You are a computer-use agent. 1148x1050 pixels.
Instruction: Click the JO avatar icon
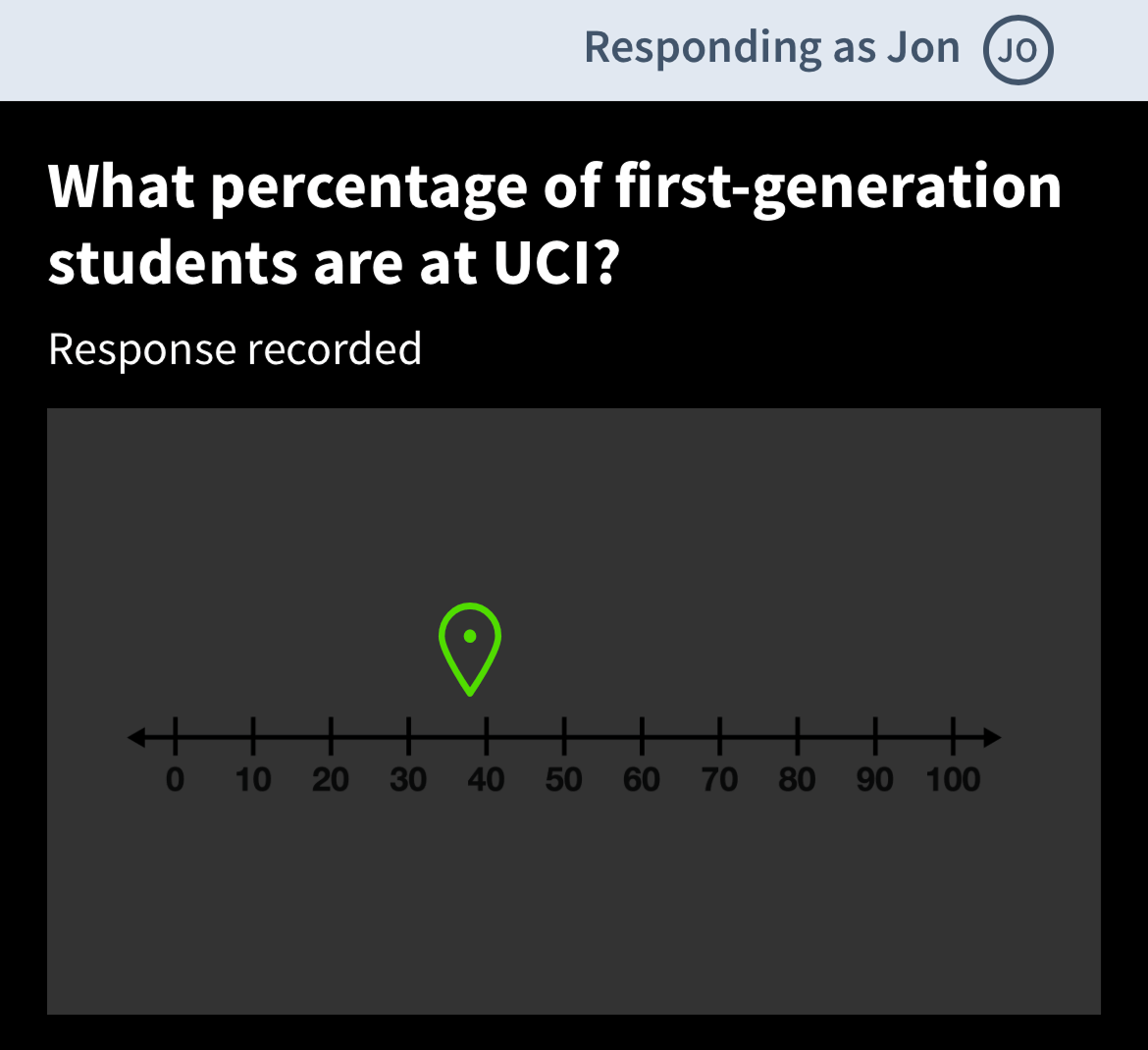pyautogui.click(x=1018, y=50)
